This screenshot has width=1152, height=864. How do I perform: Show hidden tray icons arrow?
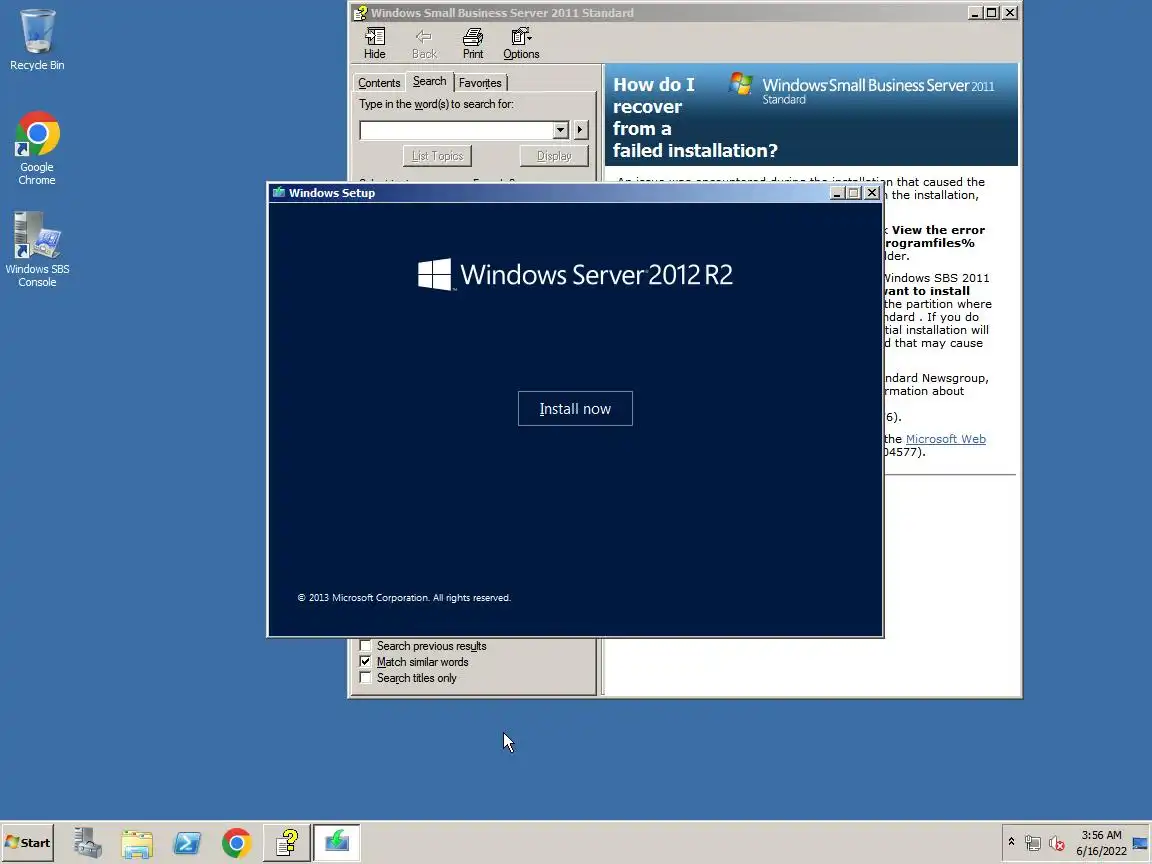pyautogui.click(x=1011, y=842)
